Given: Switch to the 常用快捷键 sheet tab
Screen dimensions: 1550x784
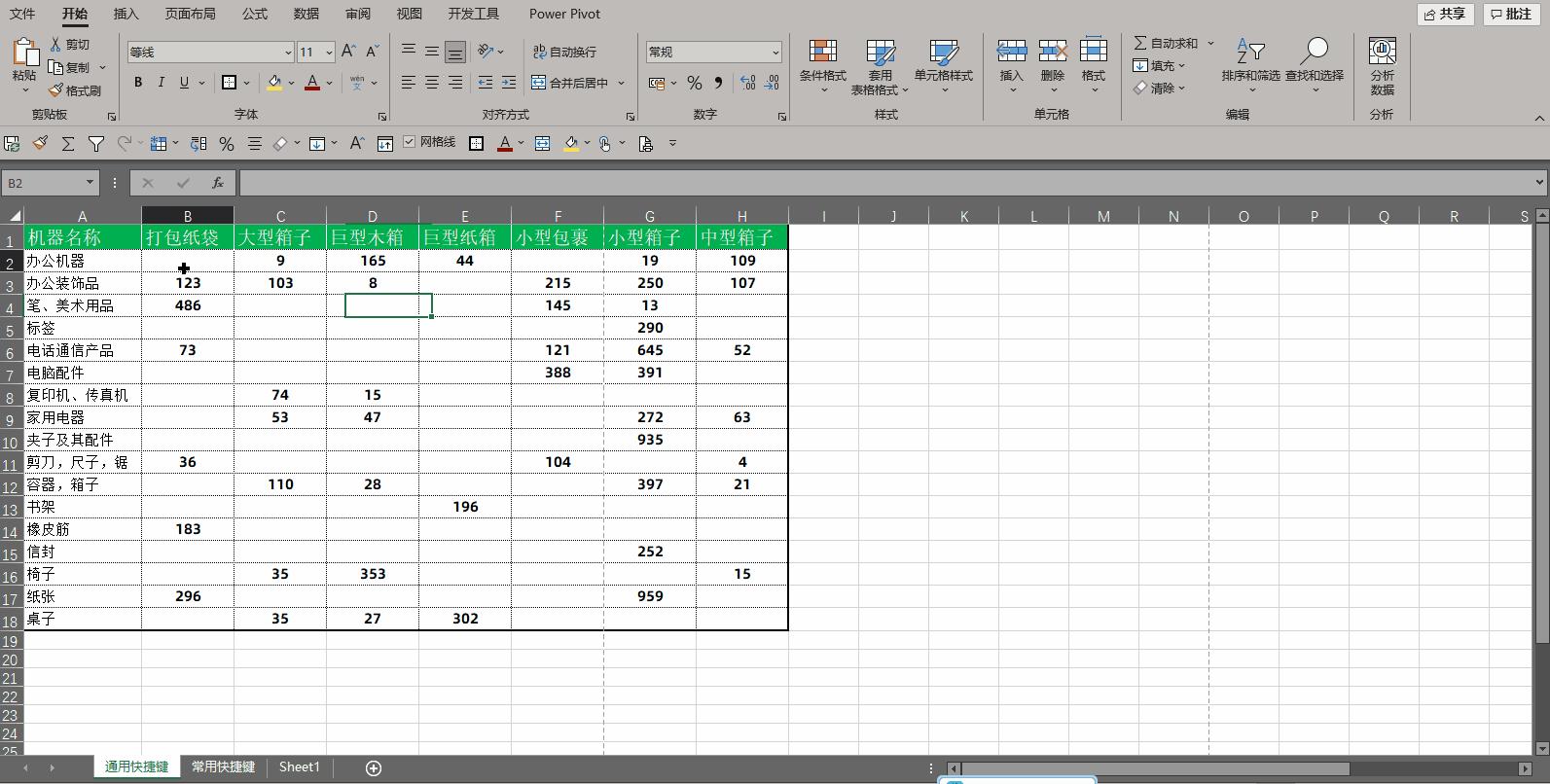Looking at the screenshot, I should pyautogui.click(x=223, y=766).
